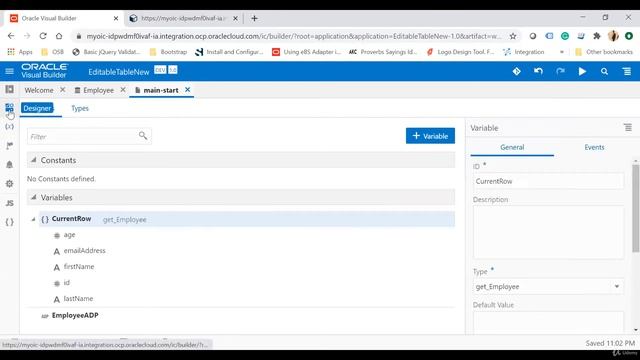Select the Designer tab
The width and height of the screenshot is (640, 360).
(x=37, y=108)
